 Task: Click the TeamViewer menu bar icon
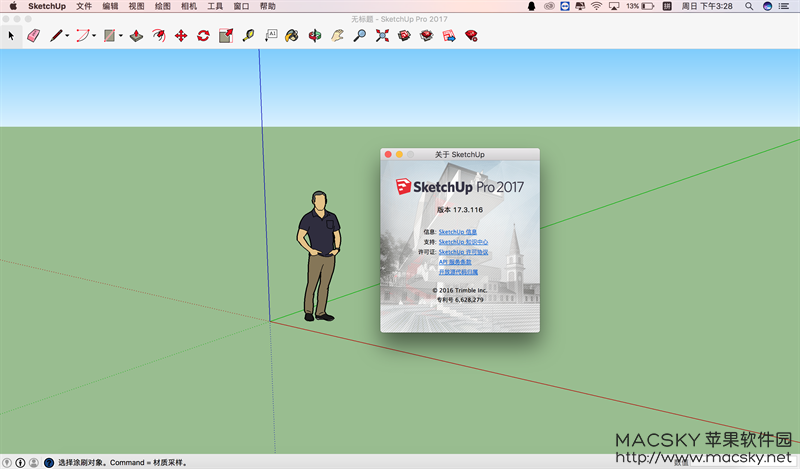click(565, 6)
